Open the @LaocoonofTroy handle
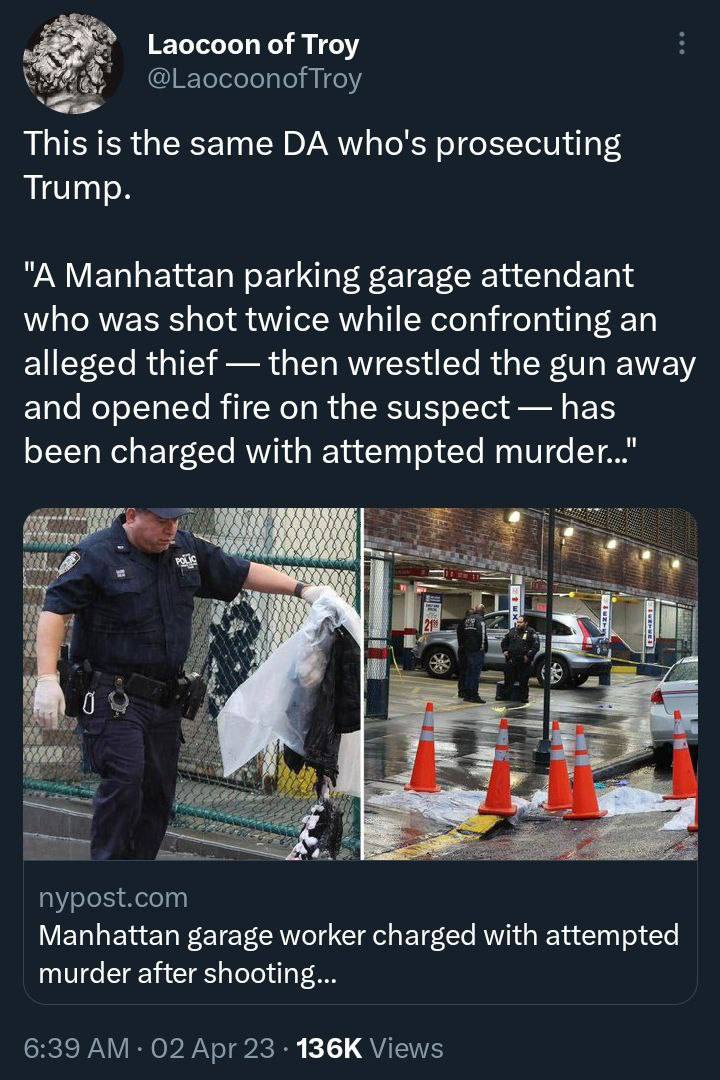This screenshot has height=1080, width=720. 254,79
